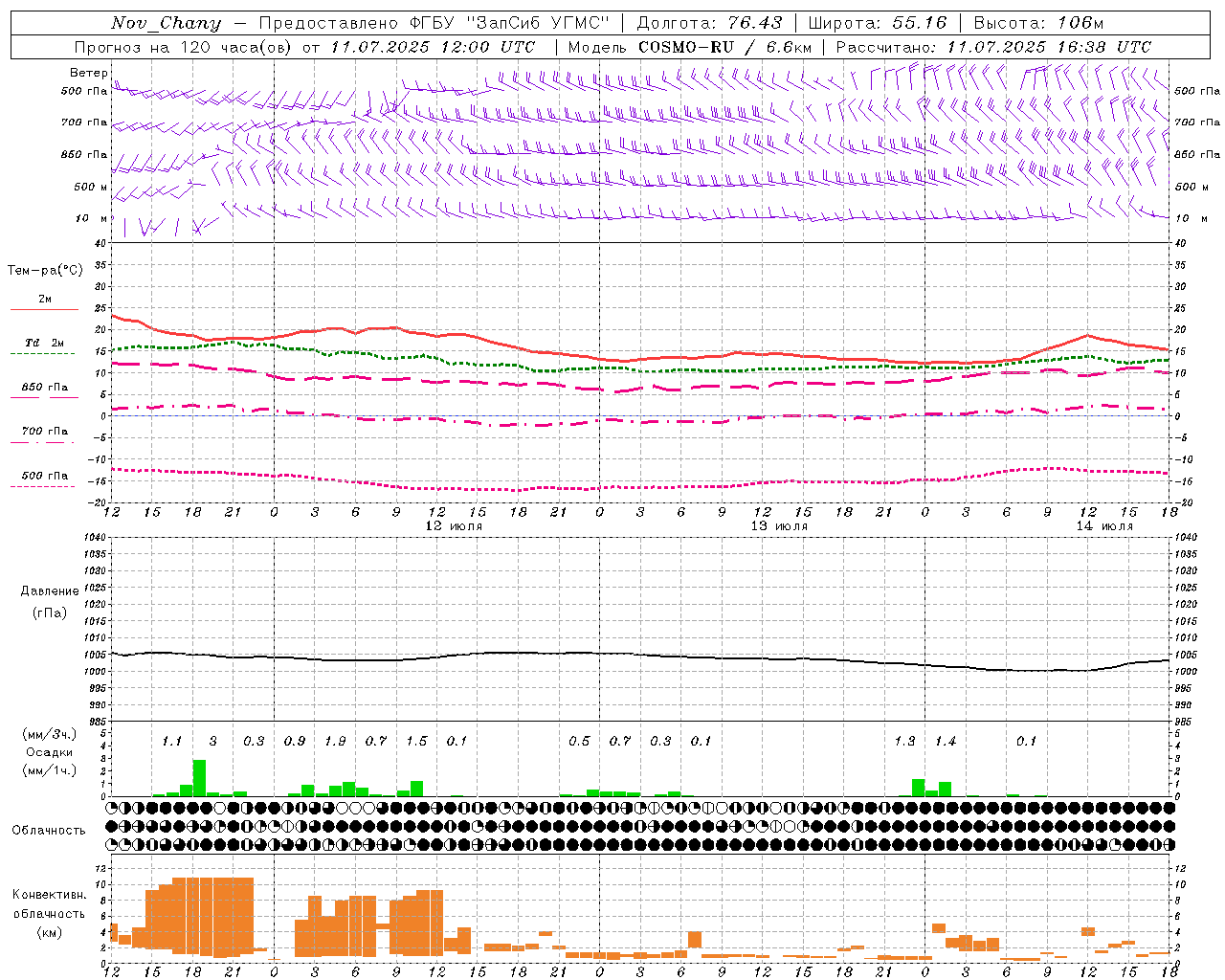Viewport: 1225px width, 980px height.
Task: Click the tallest green precipitation bar
Action: click(x=199, y=778)
